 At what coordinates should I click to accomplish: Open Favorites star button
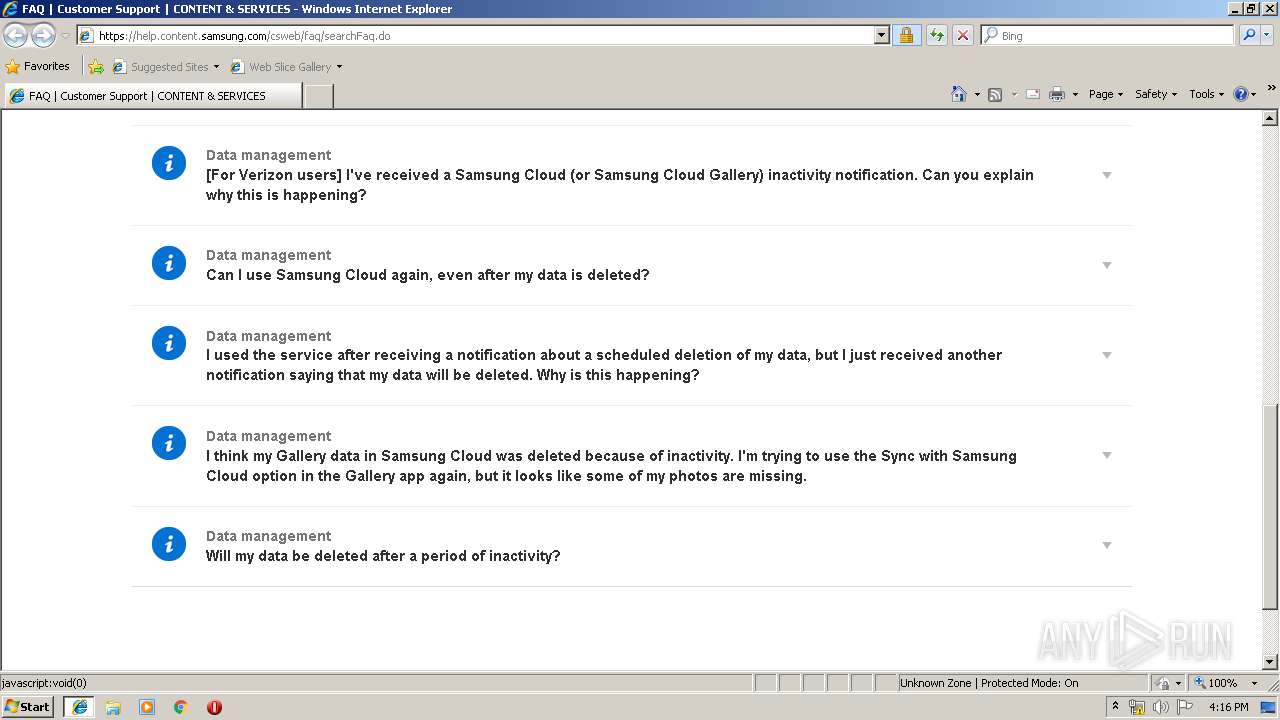tap(38, 66)
